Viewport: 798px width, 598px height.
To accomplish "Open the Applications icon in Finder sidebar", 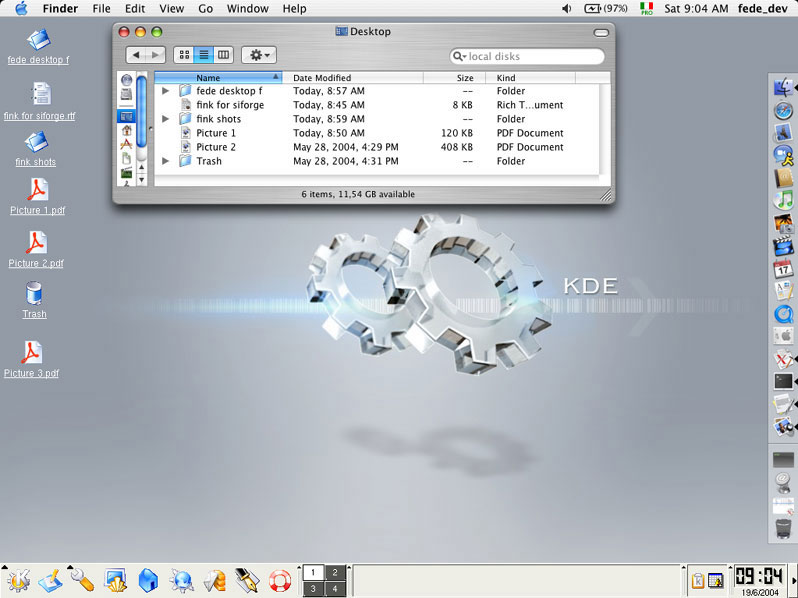I will point(126,145).
